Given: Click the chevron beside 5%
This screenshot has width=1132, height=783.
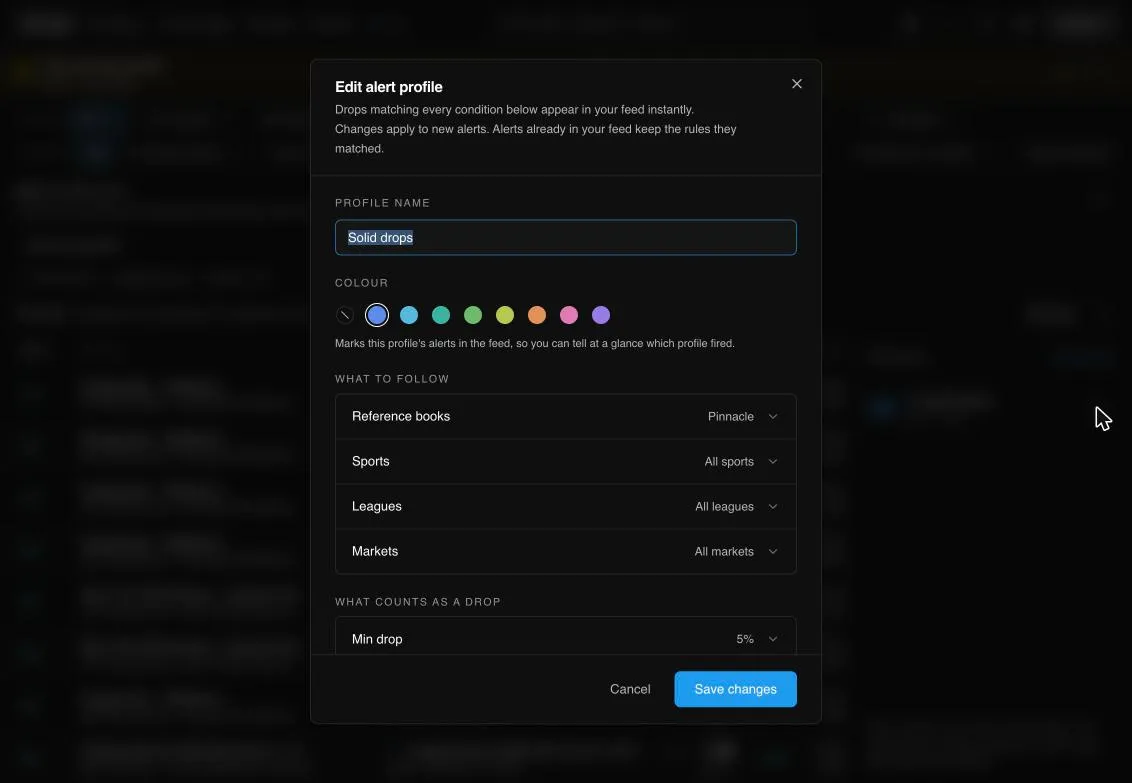Looking at the screenshot, I should pos(773,639).
